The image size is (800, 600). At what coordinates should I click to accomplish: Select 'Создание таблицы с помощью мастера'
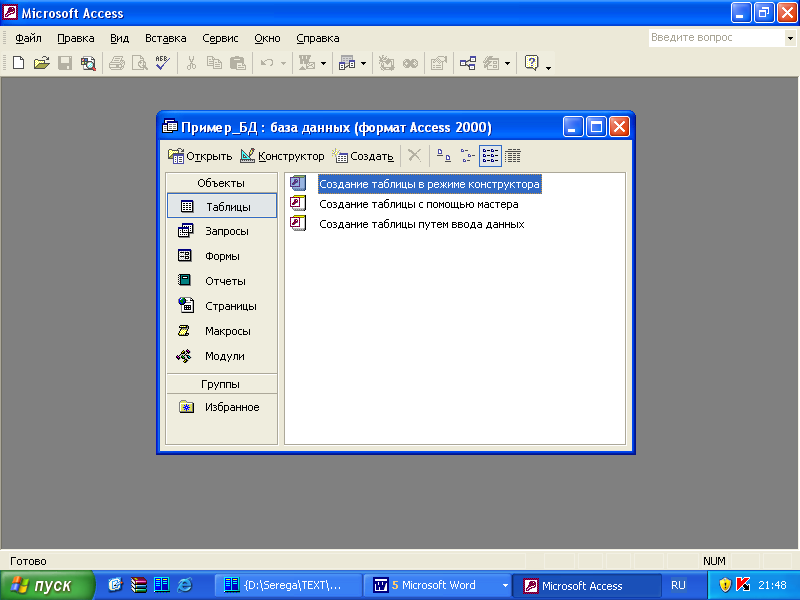click(x=418, y=204)
